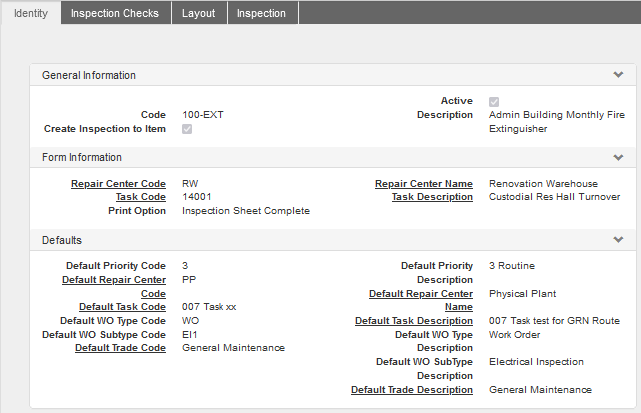
Task: Click the Default Trade Description link
Action: click(x=411, y=389)
